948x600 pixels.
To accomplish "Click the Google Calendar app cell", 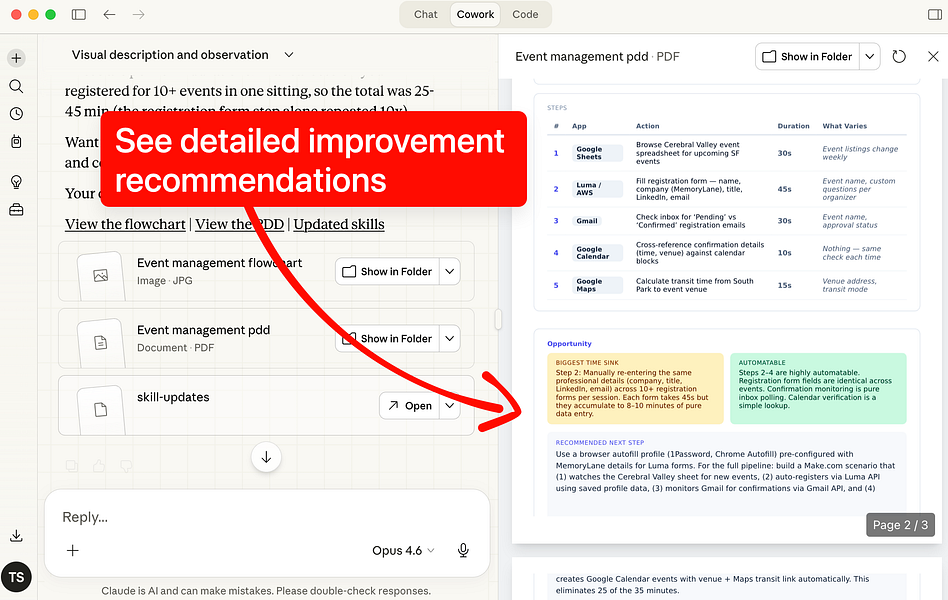I will [597, 253].
